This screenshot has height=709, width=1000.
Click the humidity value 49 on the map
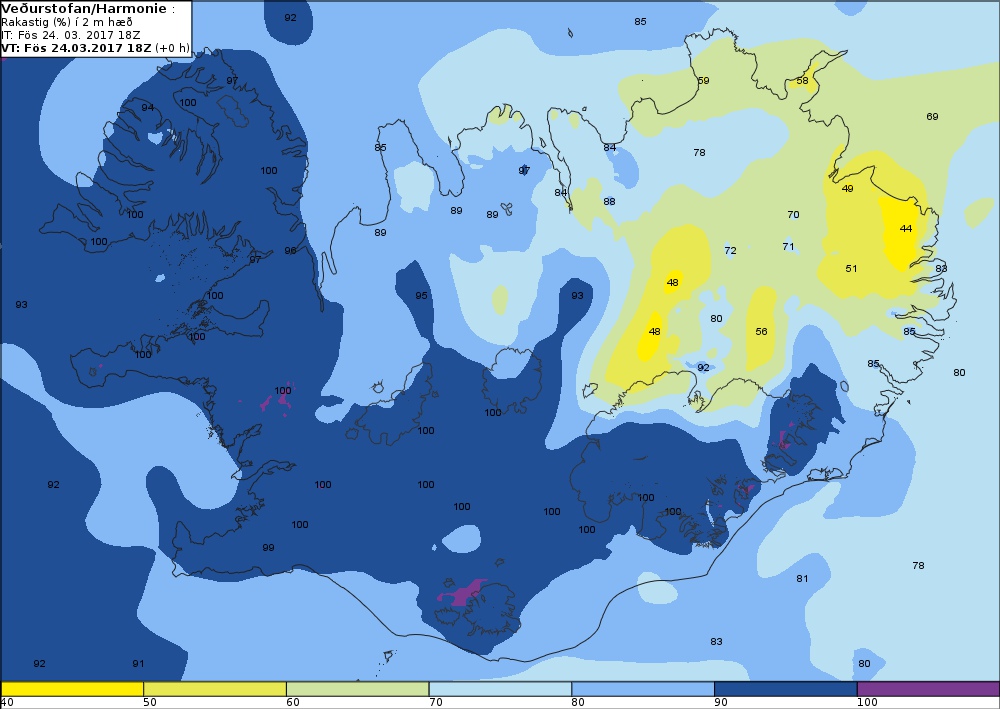[x=848, y=188]
